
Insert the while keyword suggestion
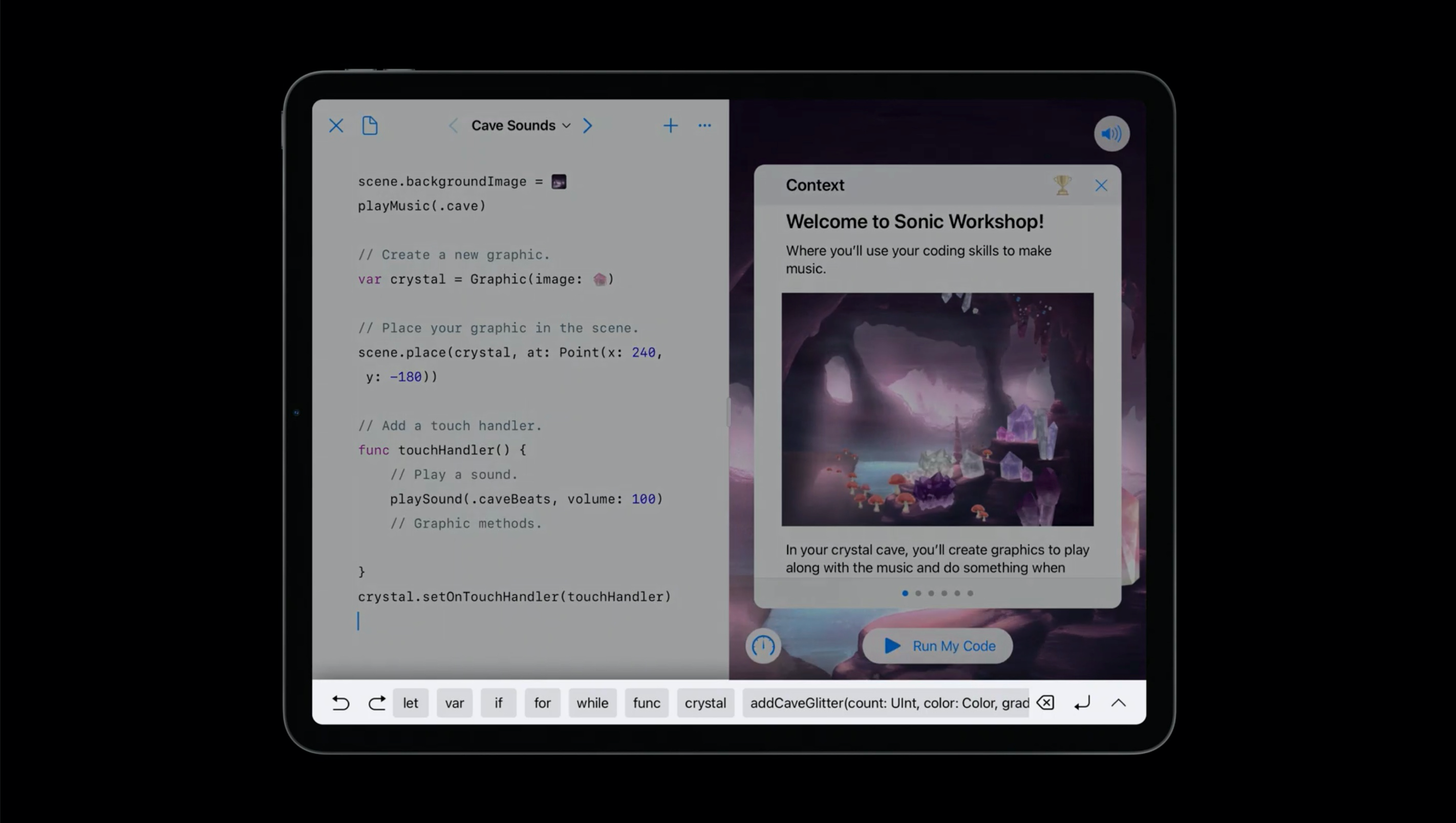[592, 703]
